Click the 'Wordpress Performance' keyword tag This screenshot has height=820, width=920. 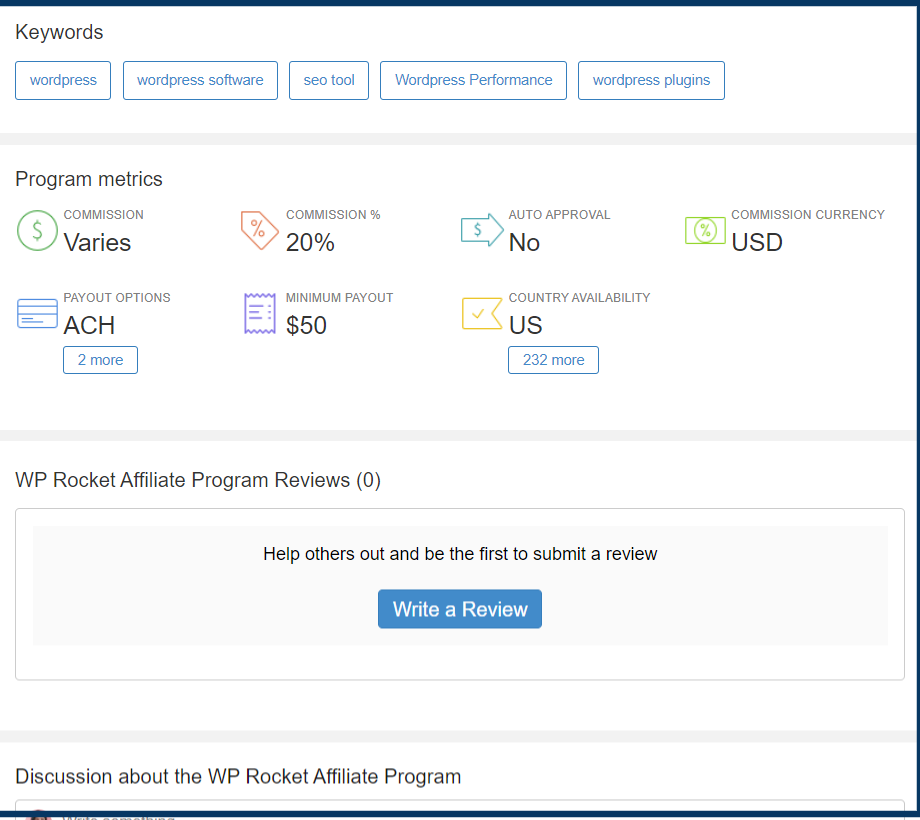click(473, 80)
